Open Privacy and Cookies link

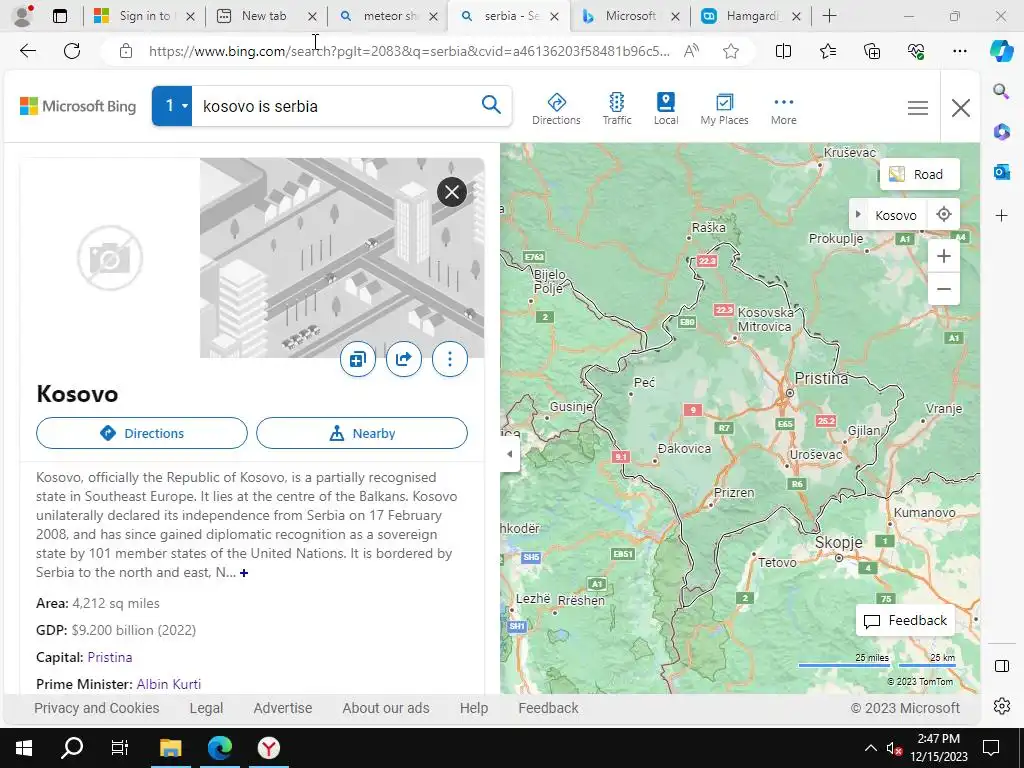[97, 708]
